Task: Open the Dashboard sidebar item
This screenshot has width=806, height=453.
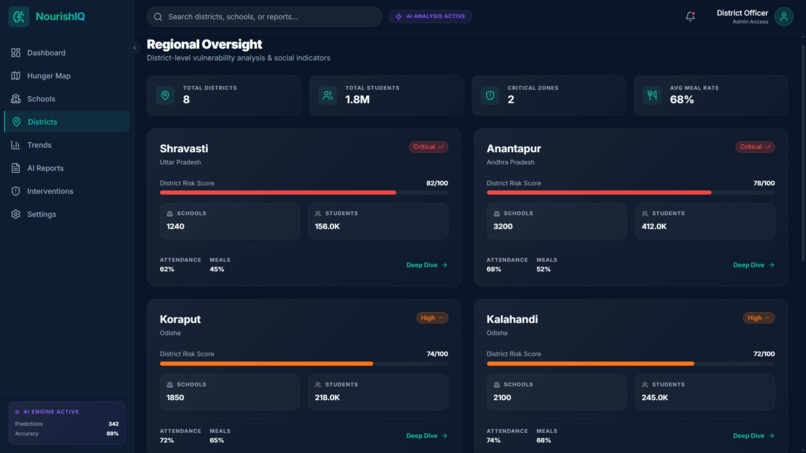Action: pos(67,52)
